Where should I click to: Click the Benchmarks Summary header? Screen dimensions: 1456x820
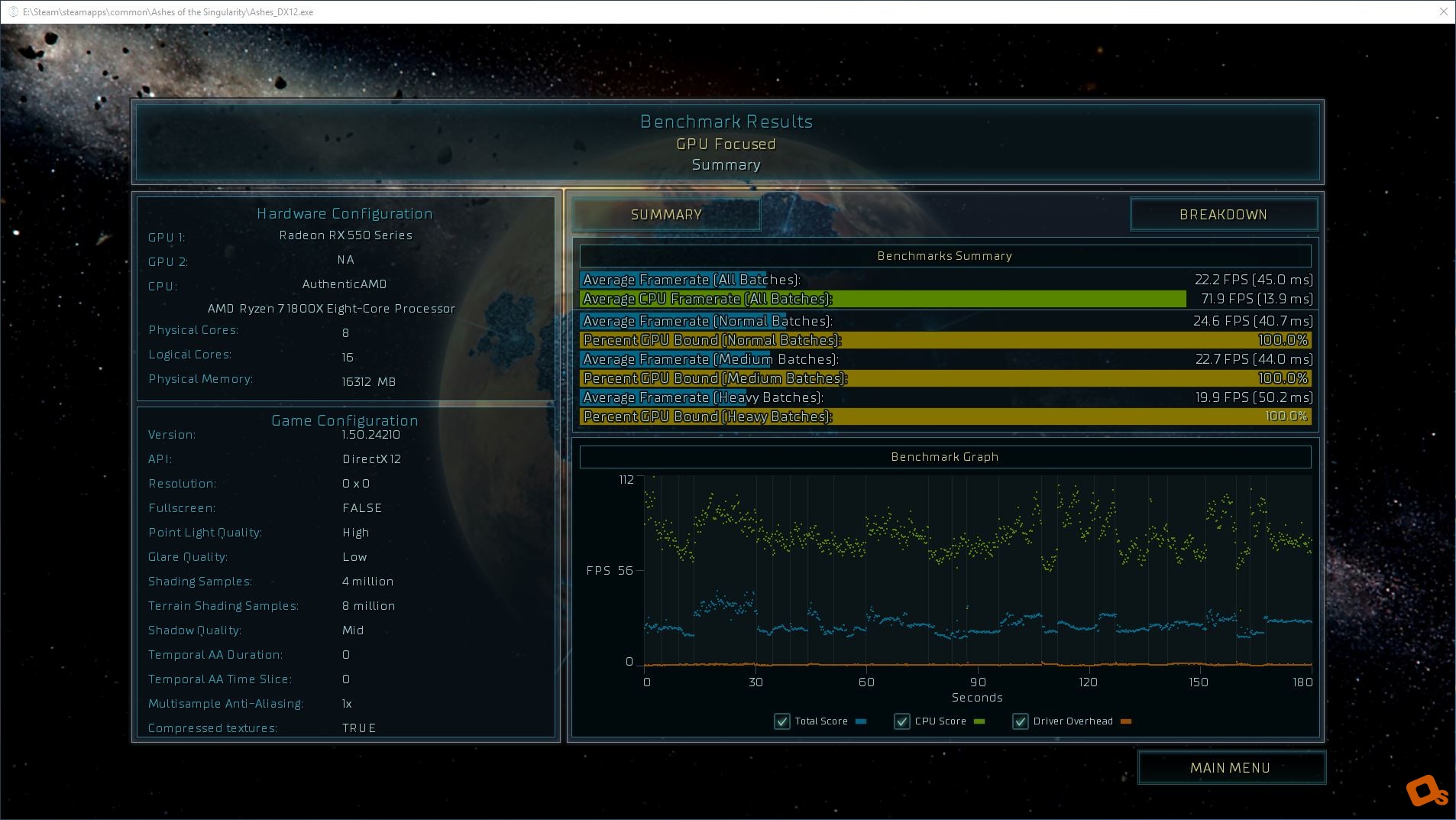click(x=945, y=256)
